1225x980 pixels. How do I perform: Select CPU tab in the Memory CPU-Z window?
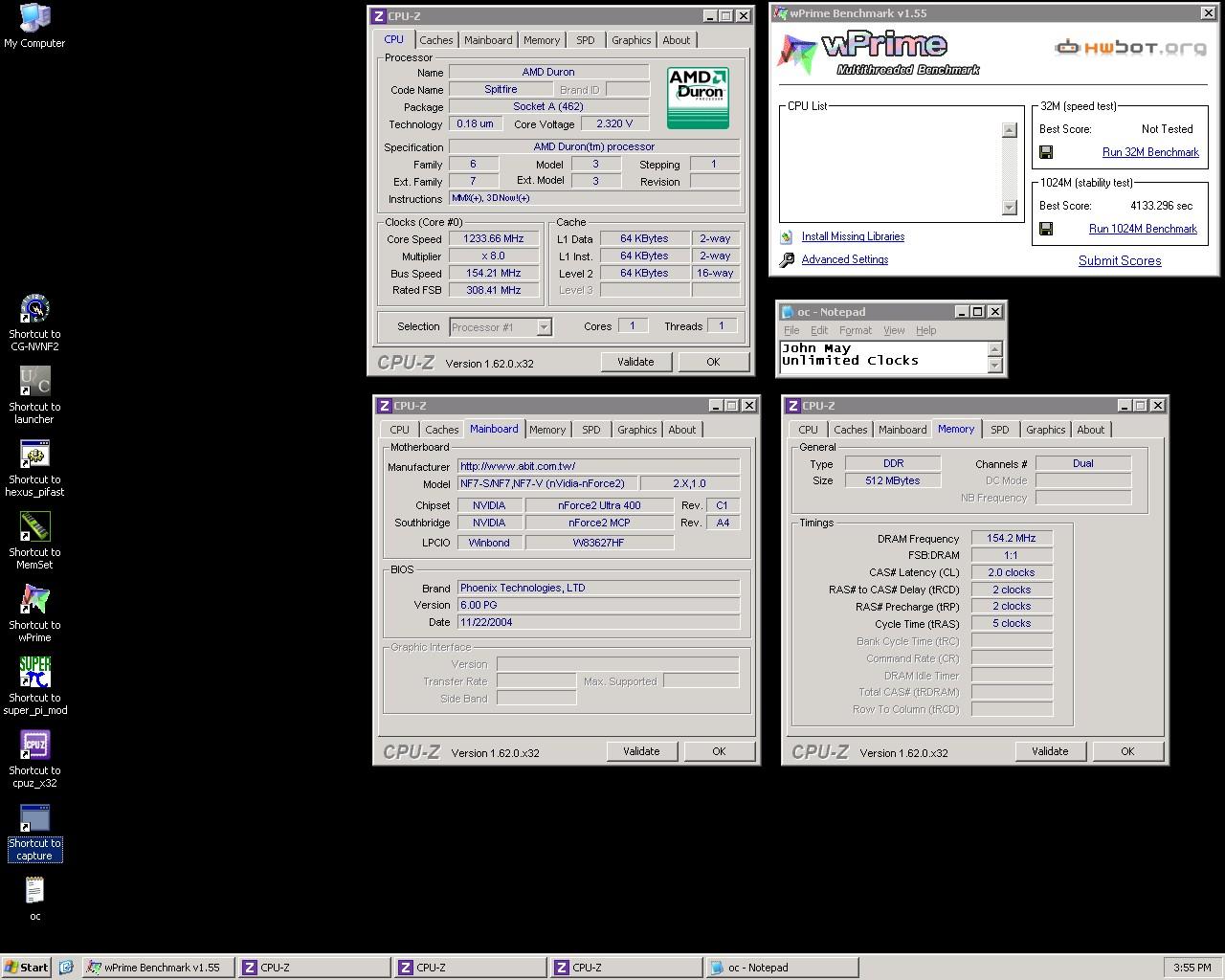(x=809, y=430)
